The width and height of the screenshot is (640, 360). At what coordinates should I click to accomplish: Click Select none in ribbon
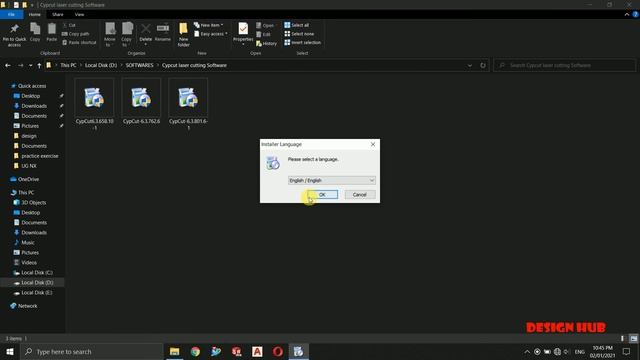click(299, 34)
